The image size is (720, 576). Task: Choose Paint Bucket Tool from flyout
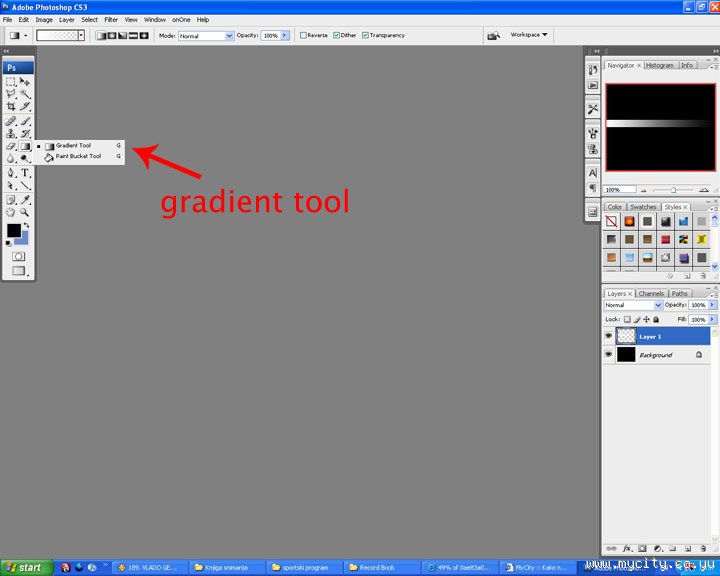(x=79, y=157)
